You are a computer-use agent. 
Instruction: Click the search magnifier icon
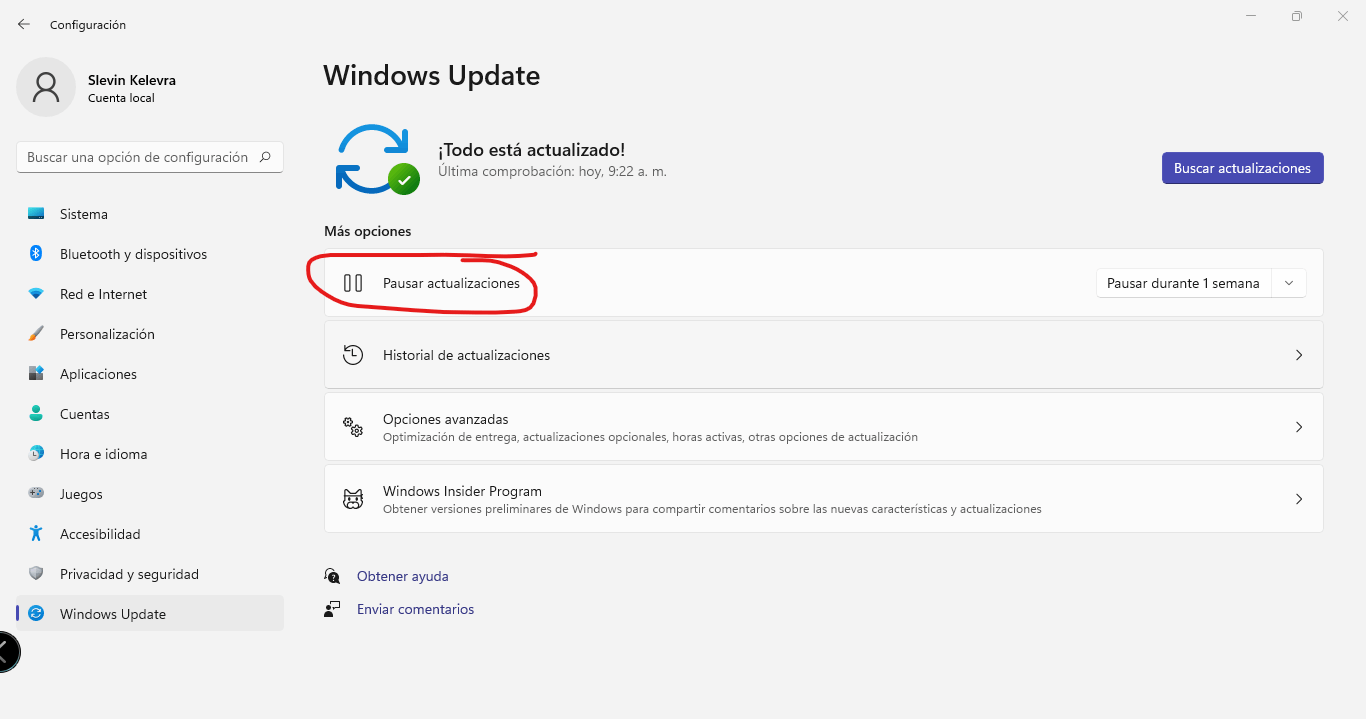265,157
